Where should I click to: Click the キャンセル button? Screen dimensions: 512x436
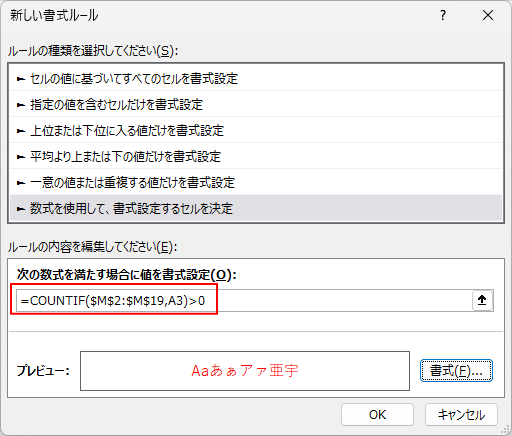tap(461, 415)
